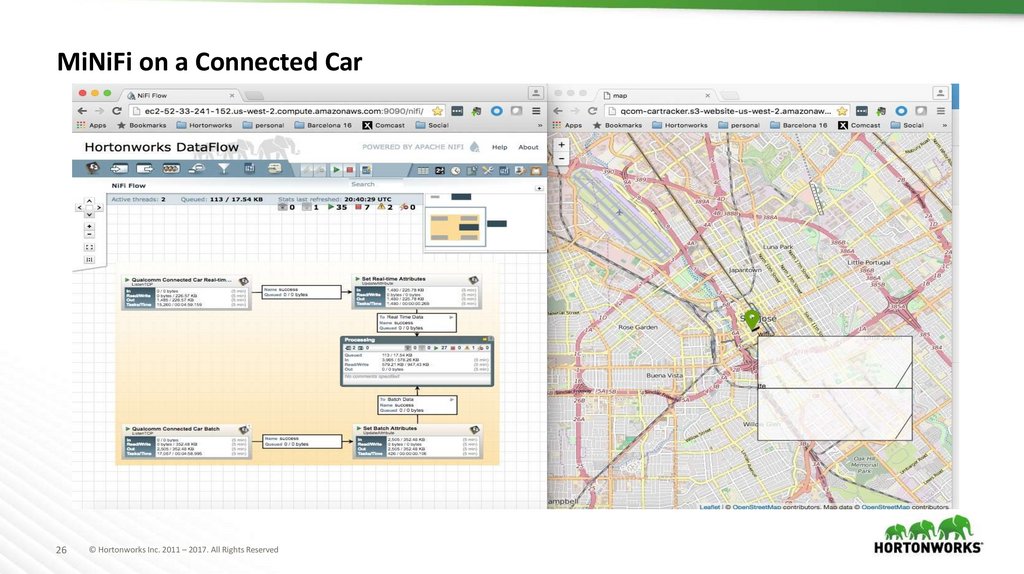Image resolution: width=1024 pixels, height=574 pixels.
Task: Select the Funnel component icon
Action: (x=222, y=170)
